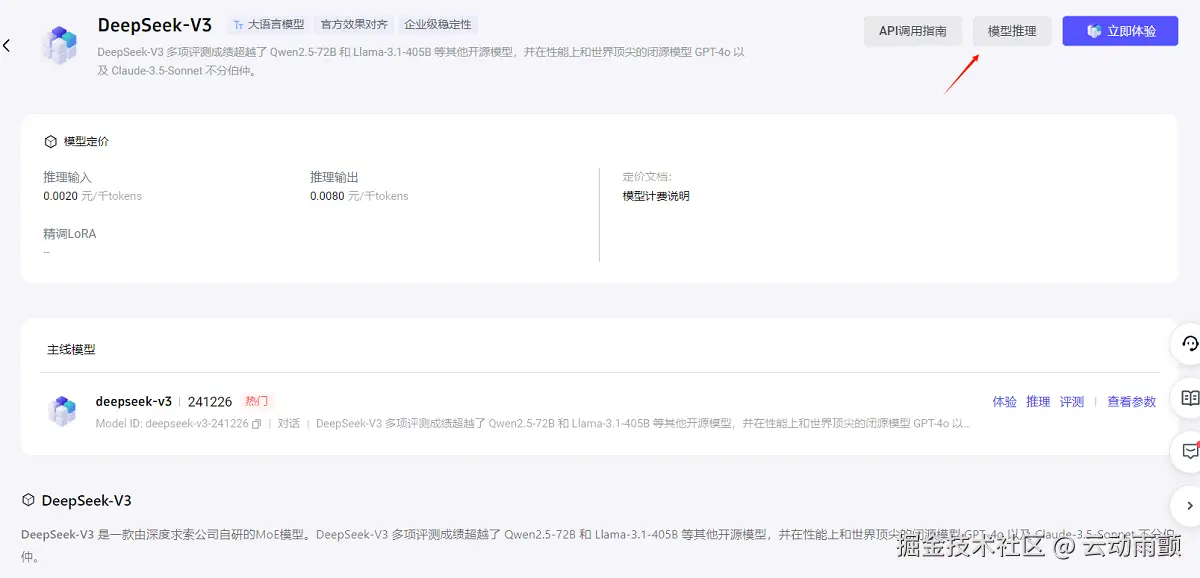Open the 模型计费说明 link
Viewport: 1200px width, 578px height.
click(656, 196)
